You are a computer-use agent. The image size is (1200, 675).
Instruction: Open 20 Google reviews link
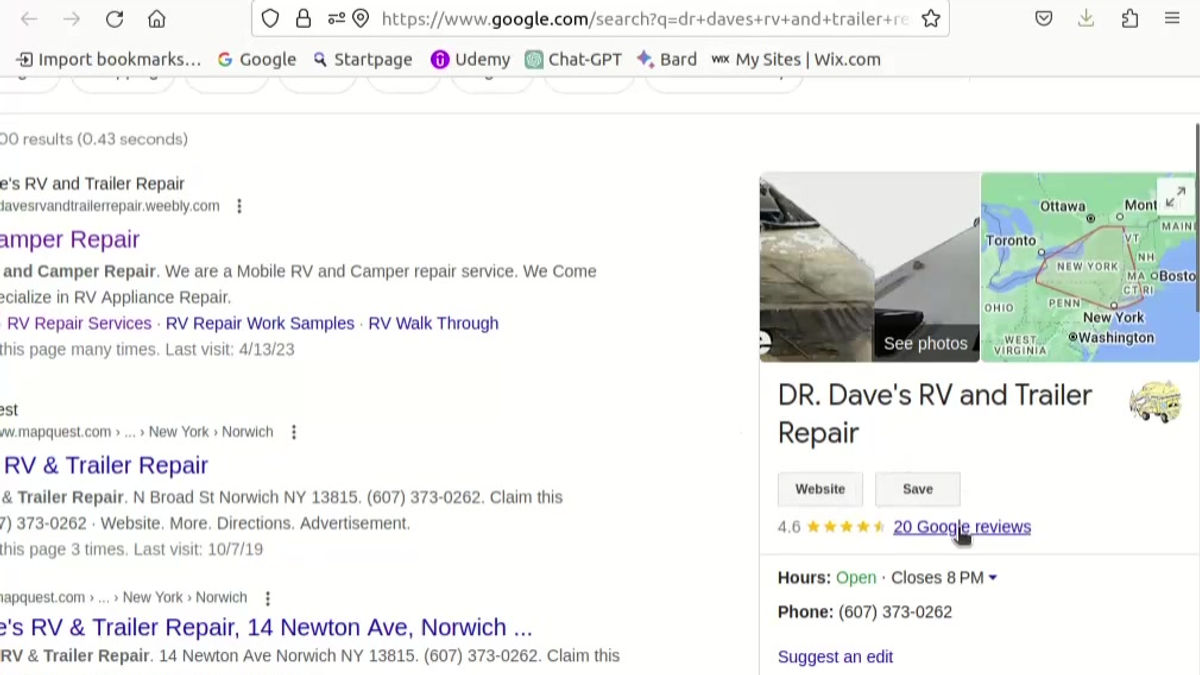(x=962, y=527)
